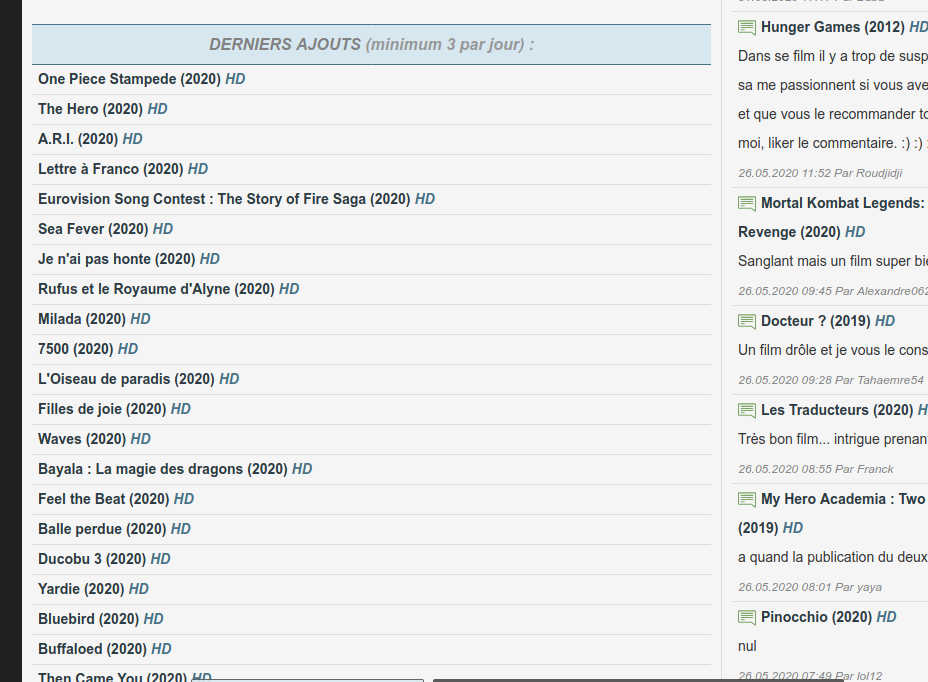Open Filles de joie (2020) link
Image resolution: width=928 pixels, height=682 pixels.
[x=114, y=409]
